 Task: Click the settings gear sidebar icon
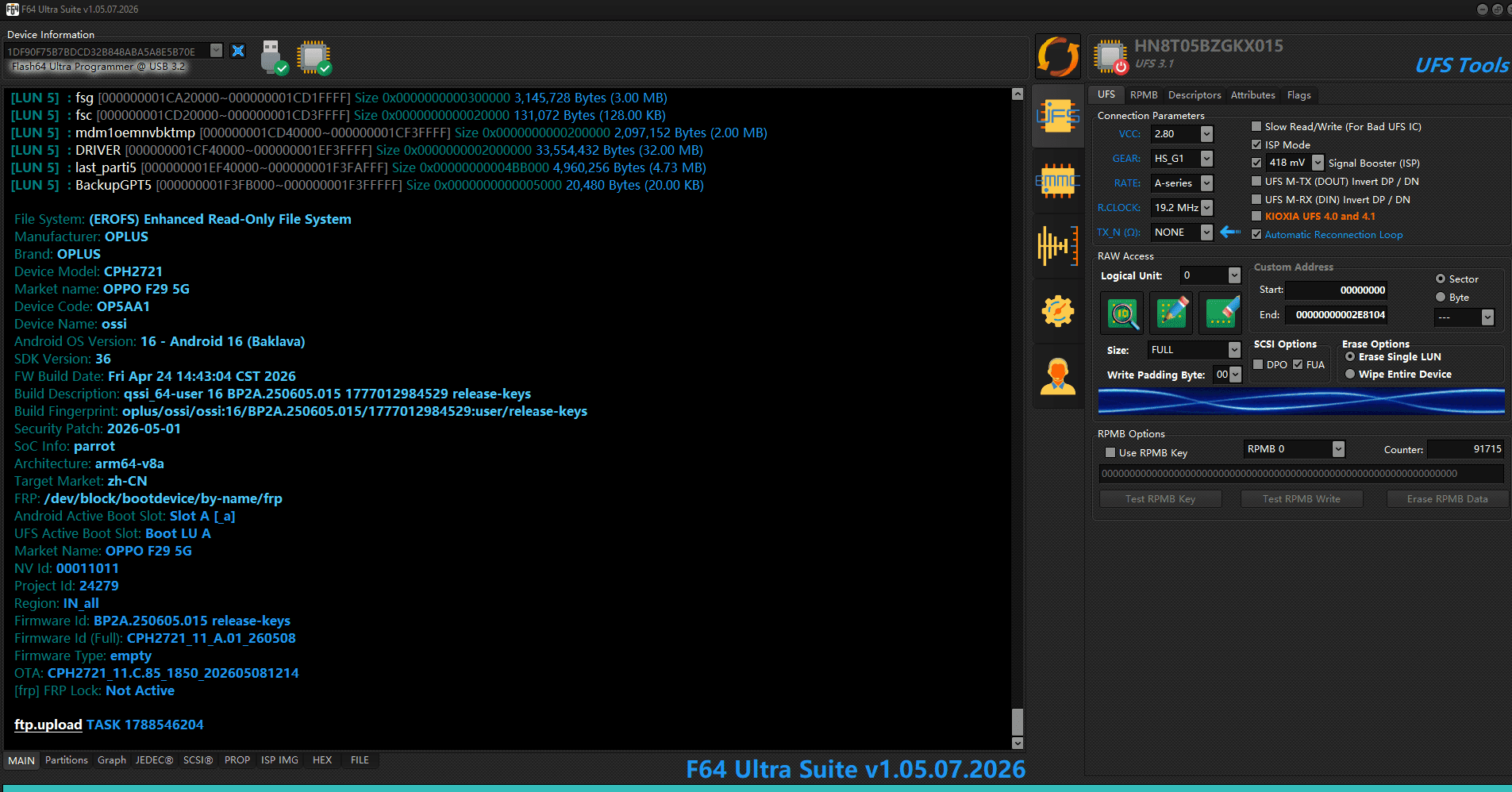point(1058,311)
